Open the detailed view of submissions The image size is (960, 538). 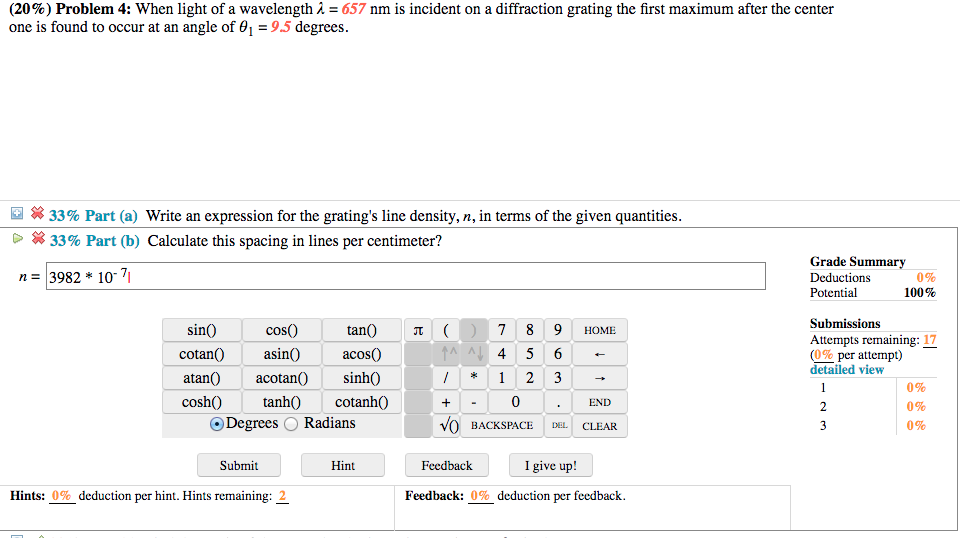[x=846, y=369]
